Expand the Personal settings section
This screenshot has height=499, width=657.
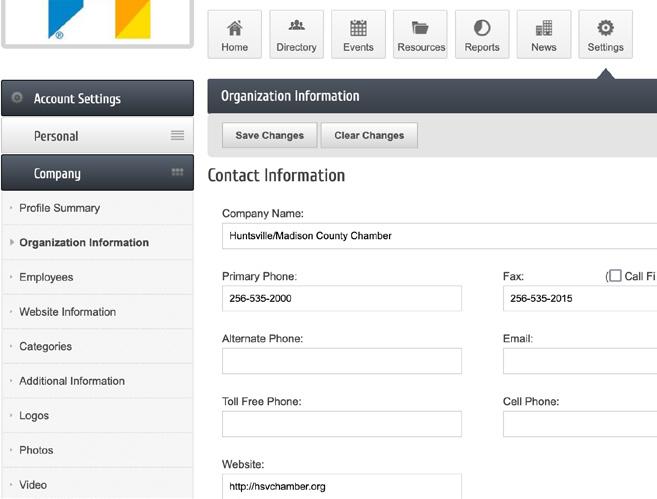tap(97, 135)
